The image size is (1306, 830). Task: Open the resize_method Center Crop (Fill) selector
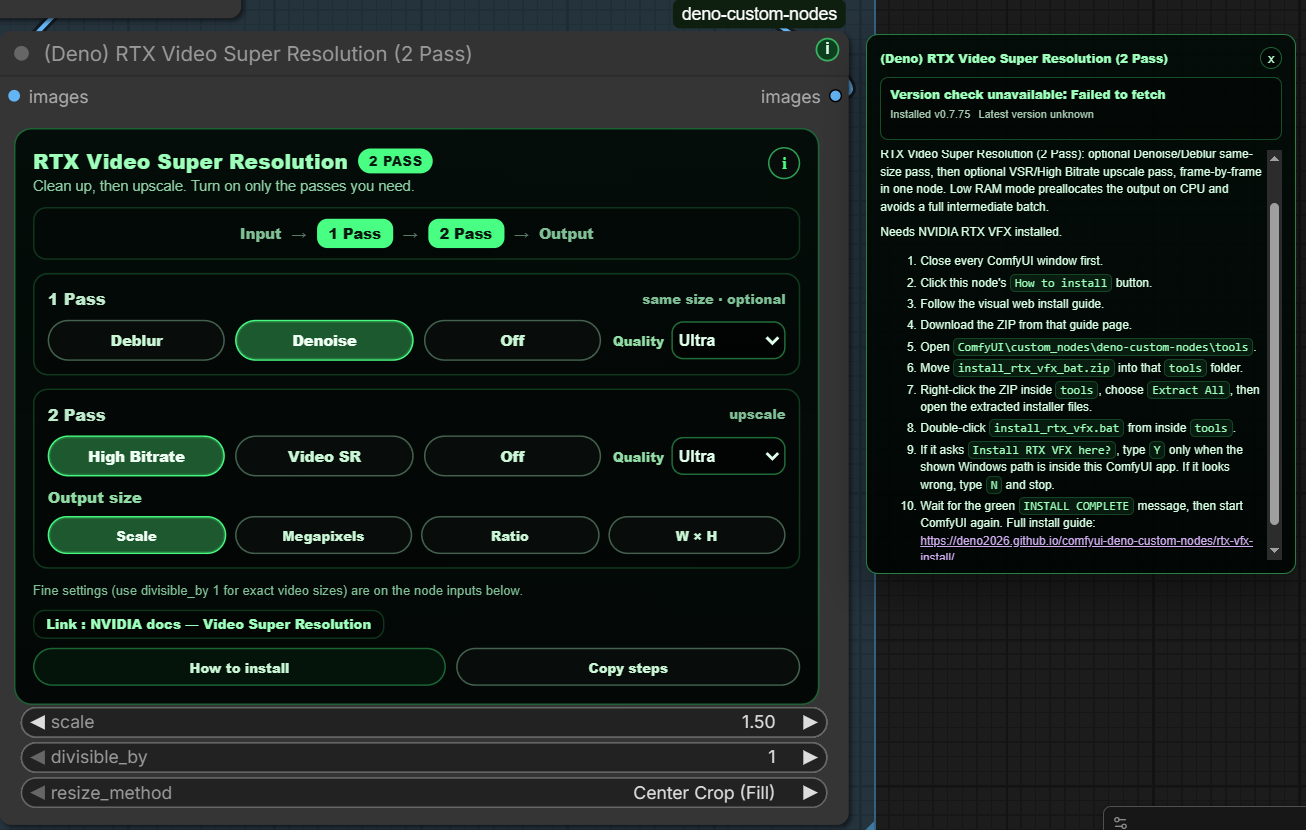click(424, 793)
